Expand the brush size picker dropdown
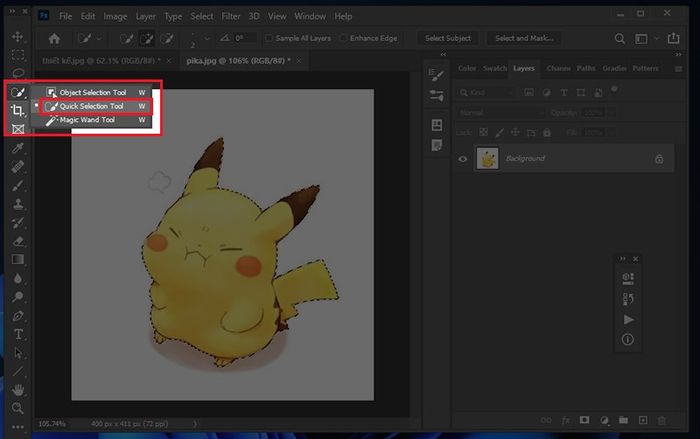Image resolution: width=700 pixels, height=439 pixels. coord(207,39)
